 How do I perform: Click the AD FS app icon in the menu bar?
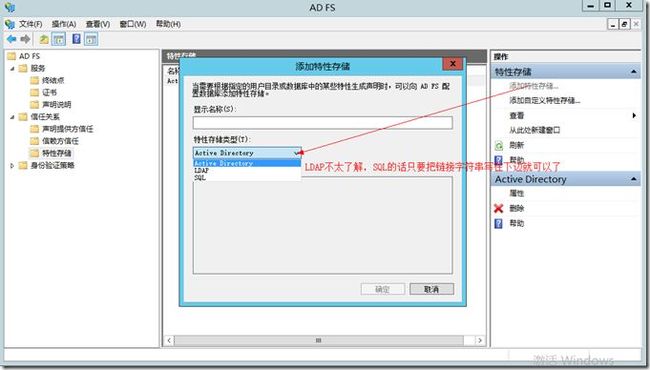pyautogui.click(x=10, y=24)
